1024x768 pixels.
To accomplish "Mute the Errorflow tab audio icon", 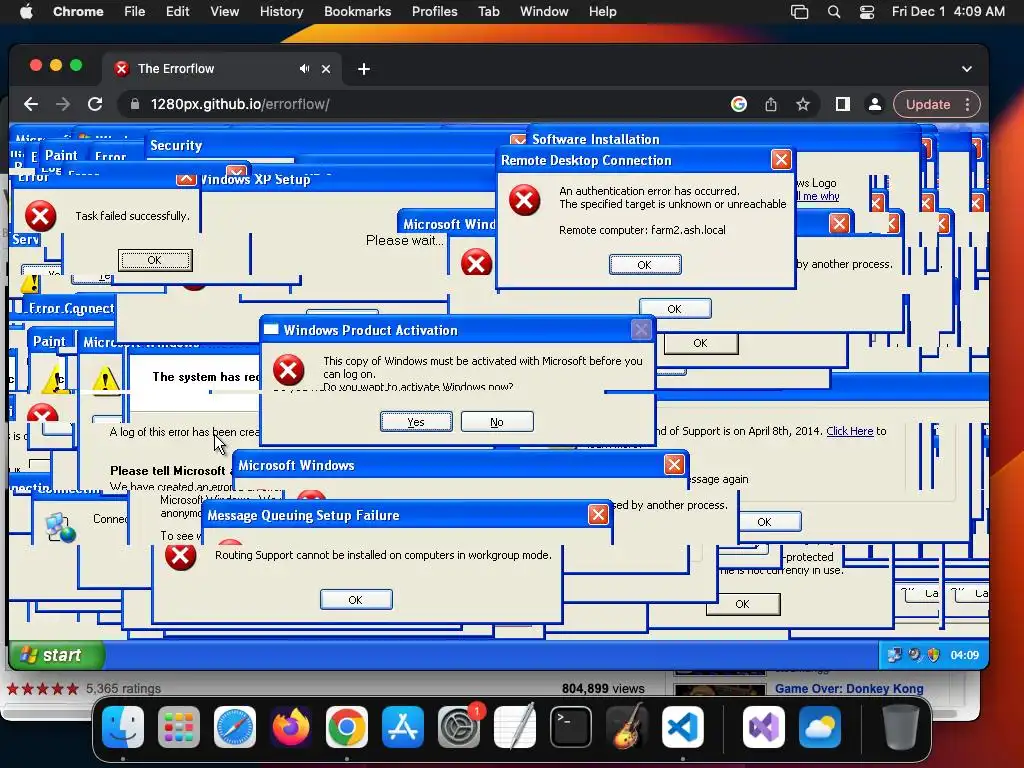I will click(x=304, y=69).
